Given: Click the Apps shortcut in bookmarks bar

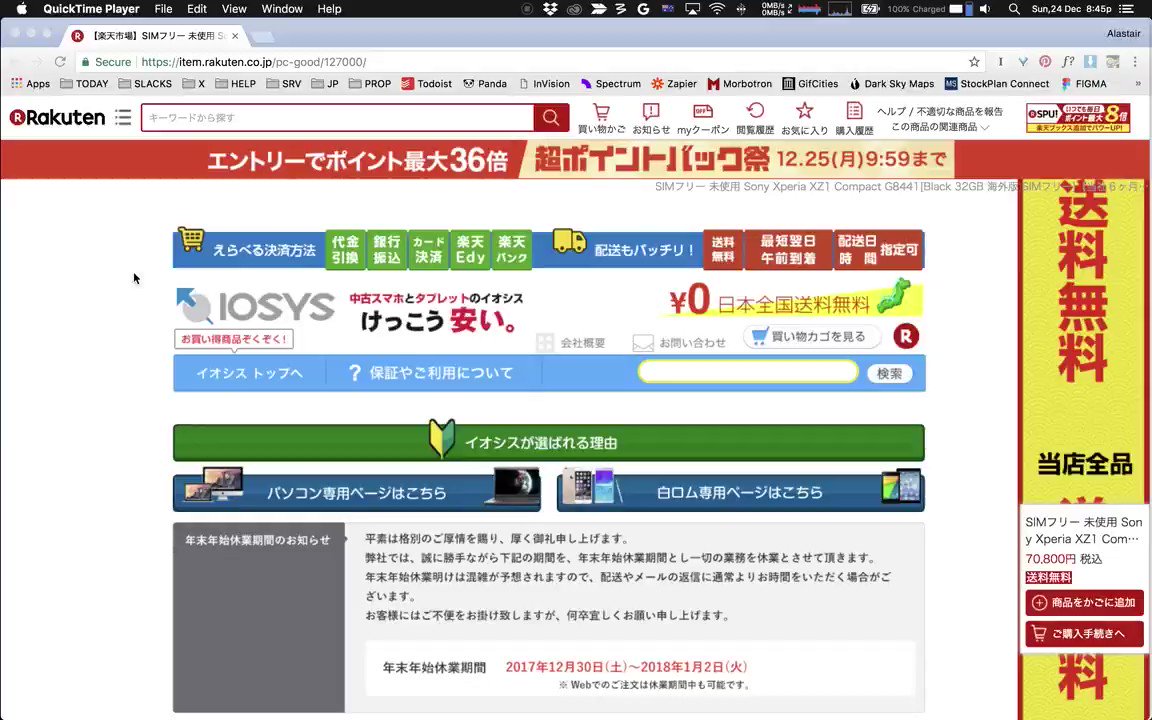Looking at the screenshot, I should click(x=30, y=84).
